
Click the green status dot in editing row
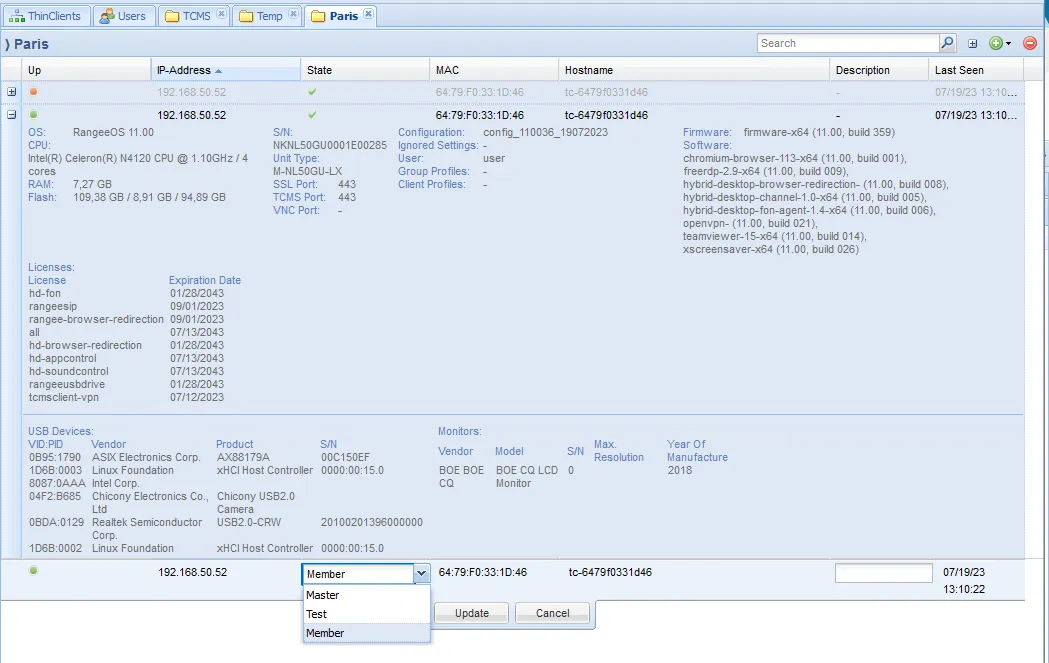pos(33,571)
